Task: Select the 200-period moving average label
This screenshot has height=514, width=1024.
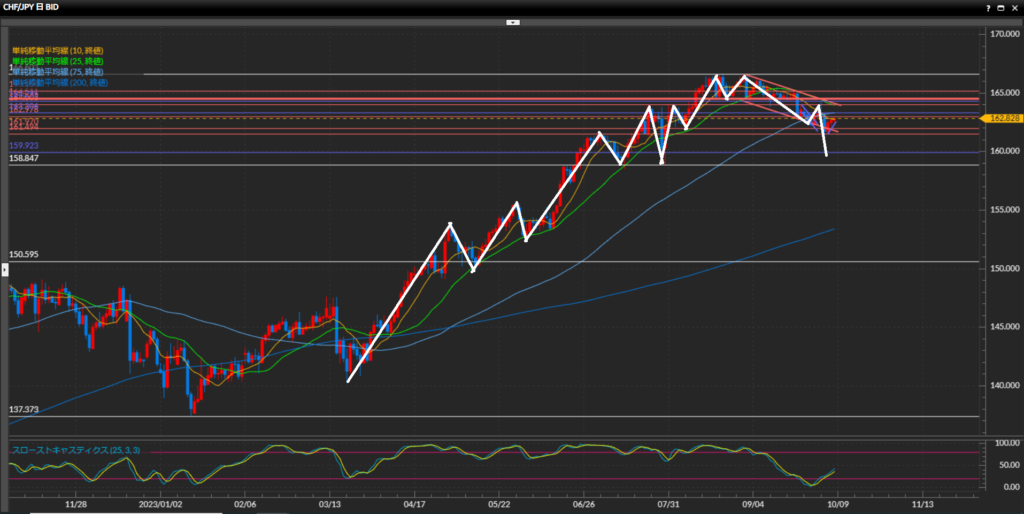Action: pos(59,83)
